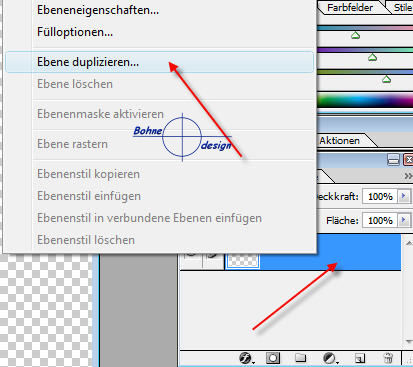413x367 pixels.
Task: Create a new layer group folder
Action: pyautogui.click(x=301, y=358)
